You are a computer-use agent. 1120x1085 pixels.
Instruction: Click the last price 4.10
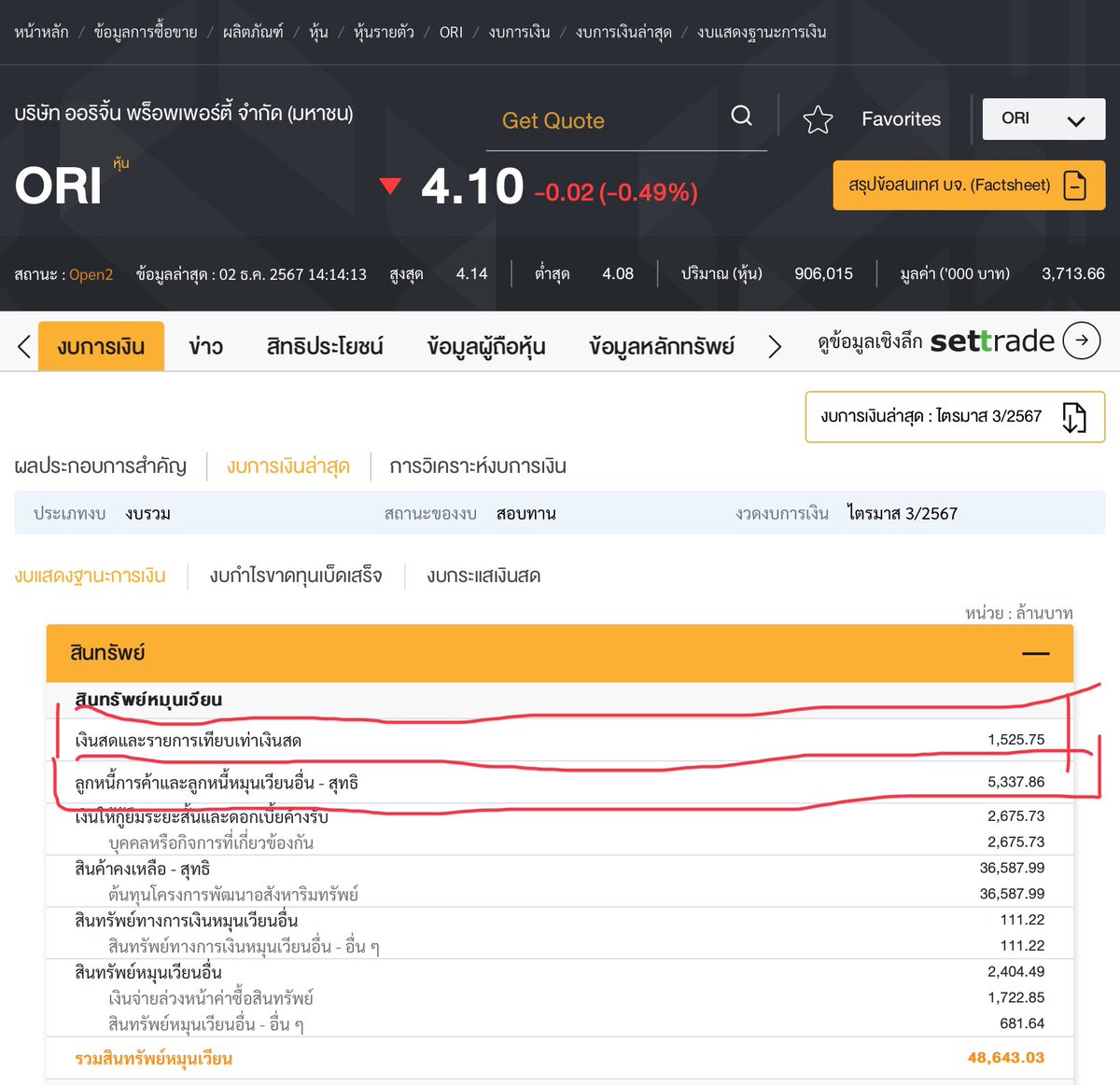click(472, 187)
